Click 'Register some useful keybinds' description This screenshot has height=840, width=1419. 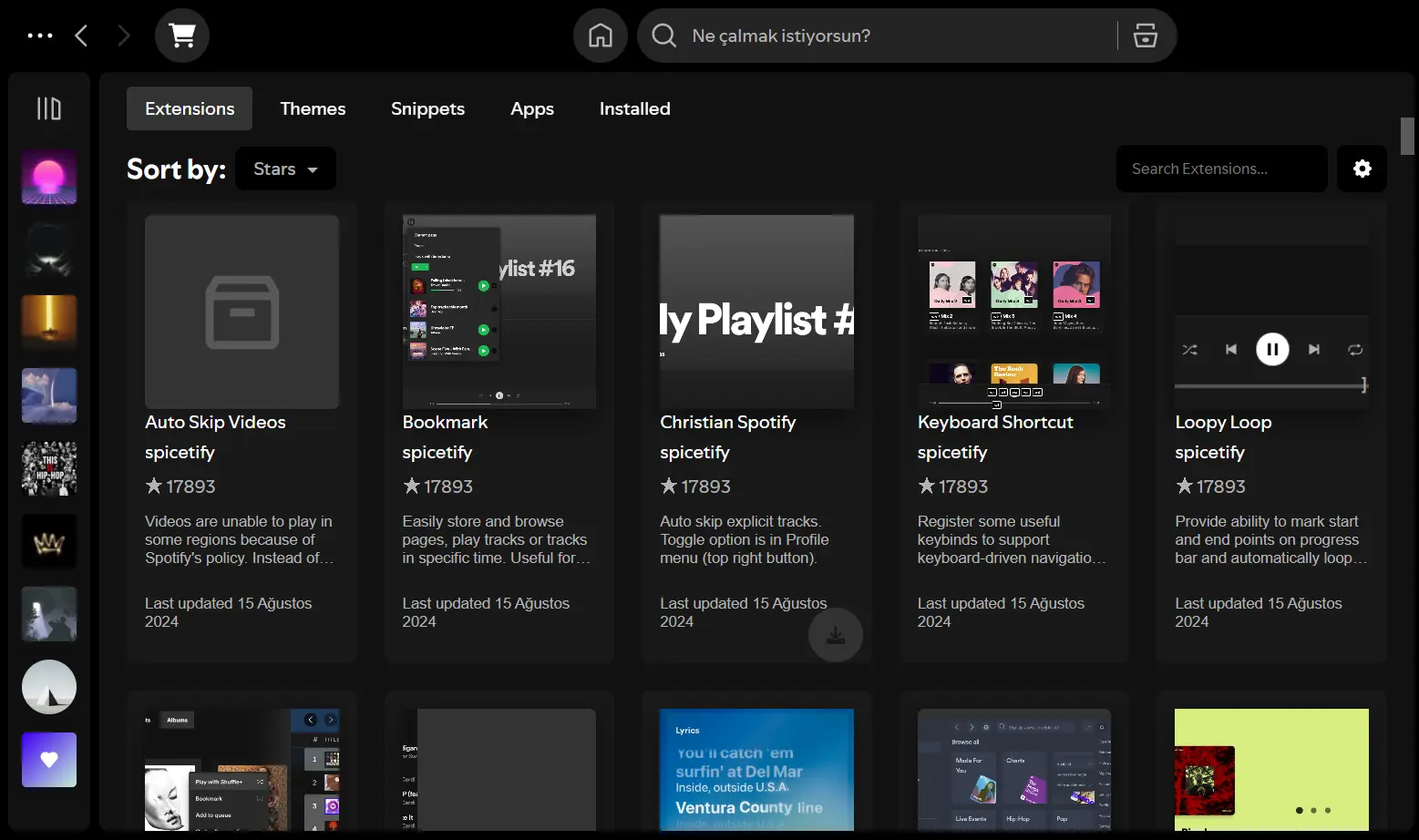coord(1012,540)
